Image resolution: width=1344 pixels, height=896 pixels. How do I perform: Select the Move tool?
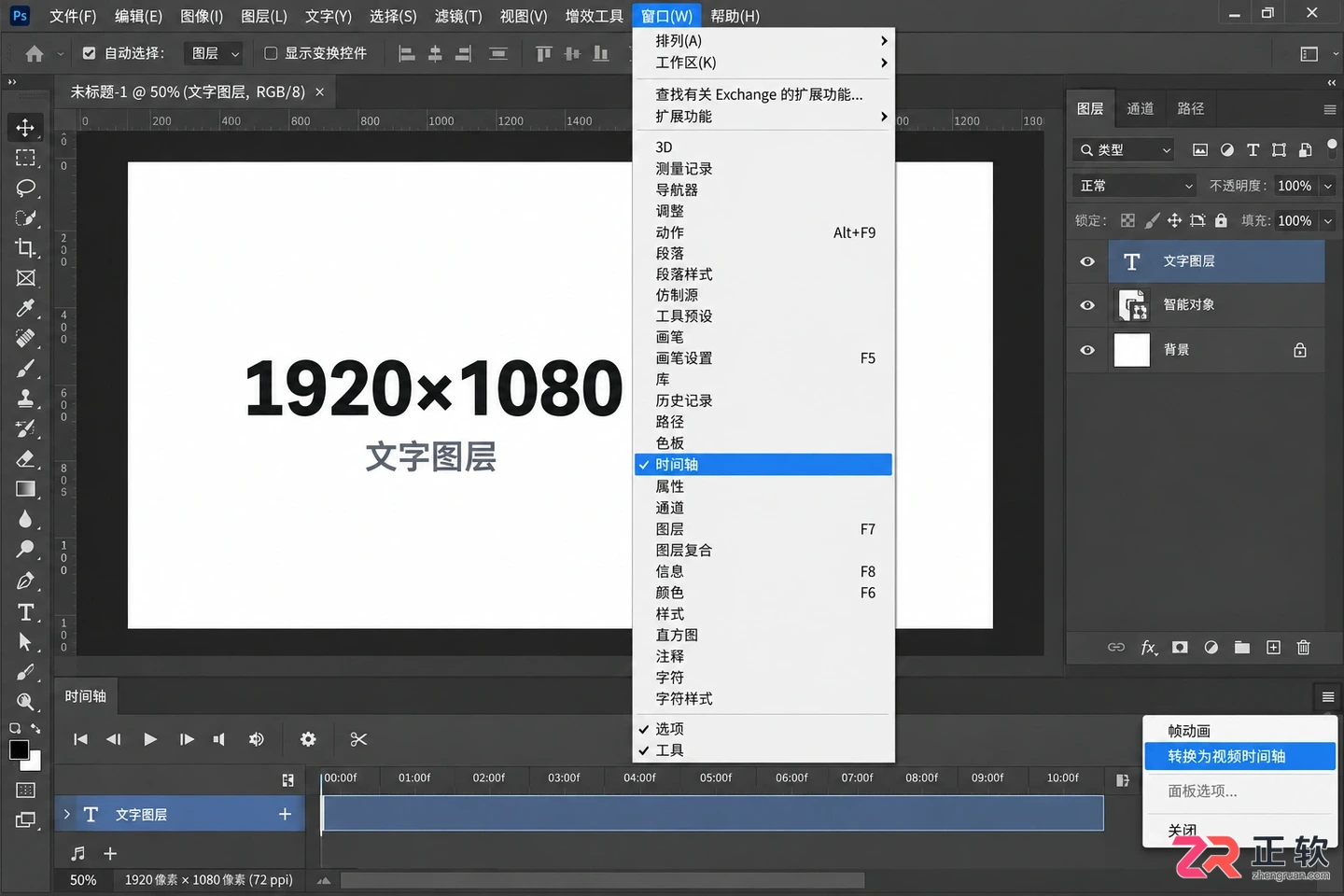click(x=25, y=127)
